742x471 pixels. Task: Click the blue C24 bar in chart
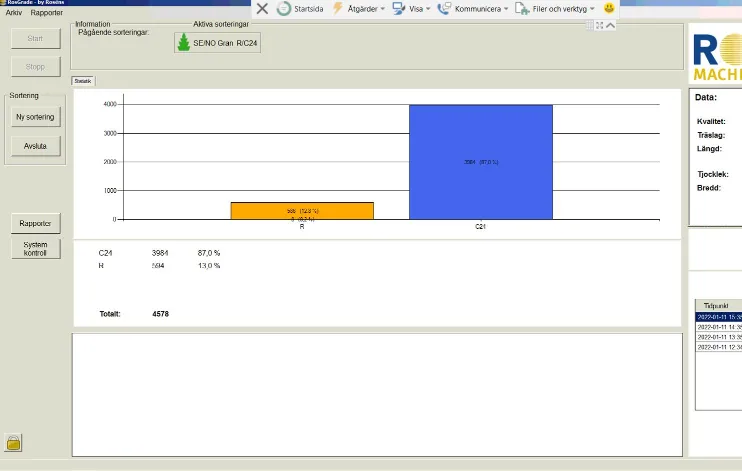coord(480,161)
